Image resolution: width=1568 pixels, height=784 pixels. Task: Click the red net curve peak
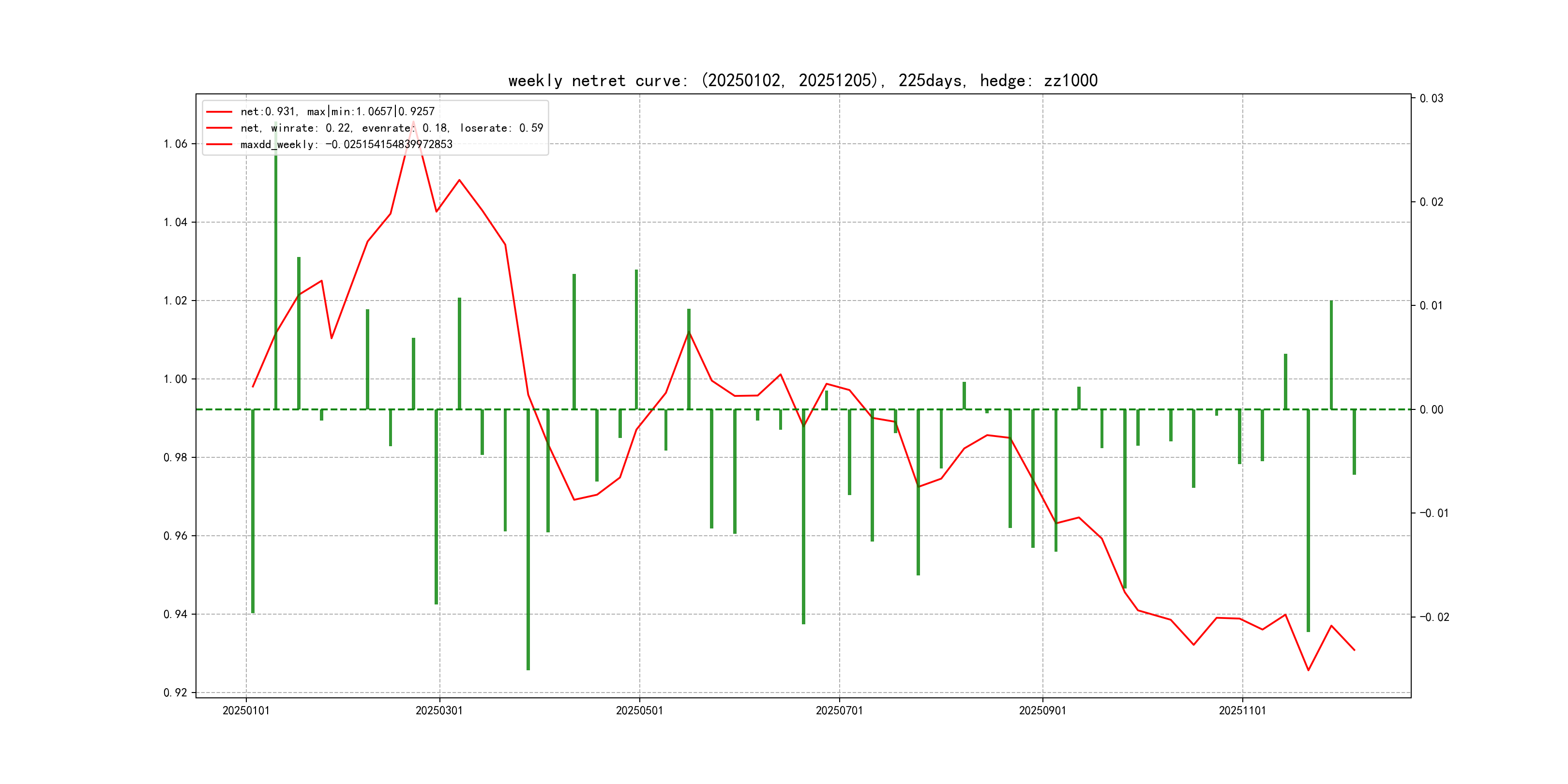click(x=413, y=123)
